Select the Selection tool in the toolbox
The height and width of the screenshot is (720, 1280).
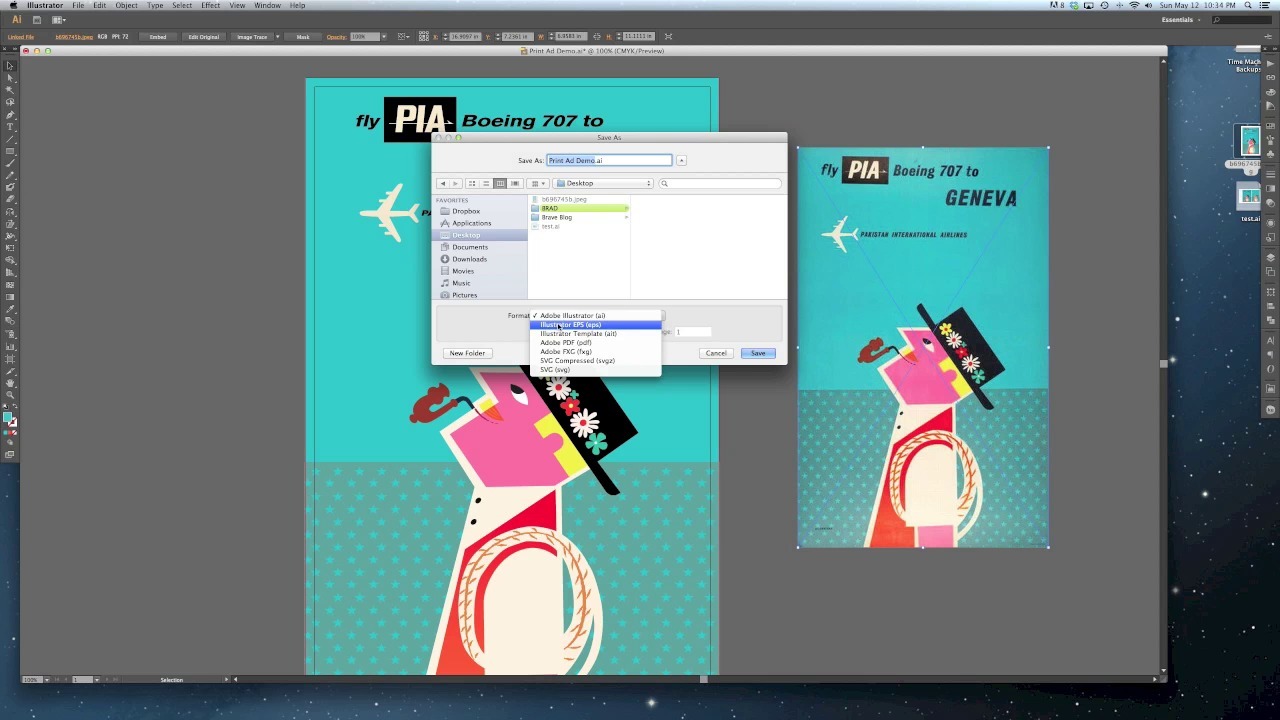coord(10,66)
